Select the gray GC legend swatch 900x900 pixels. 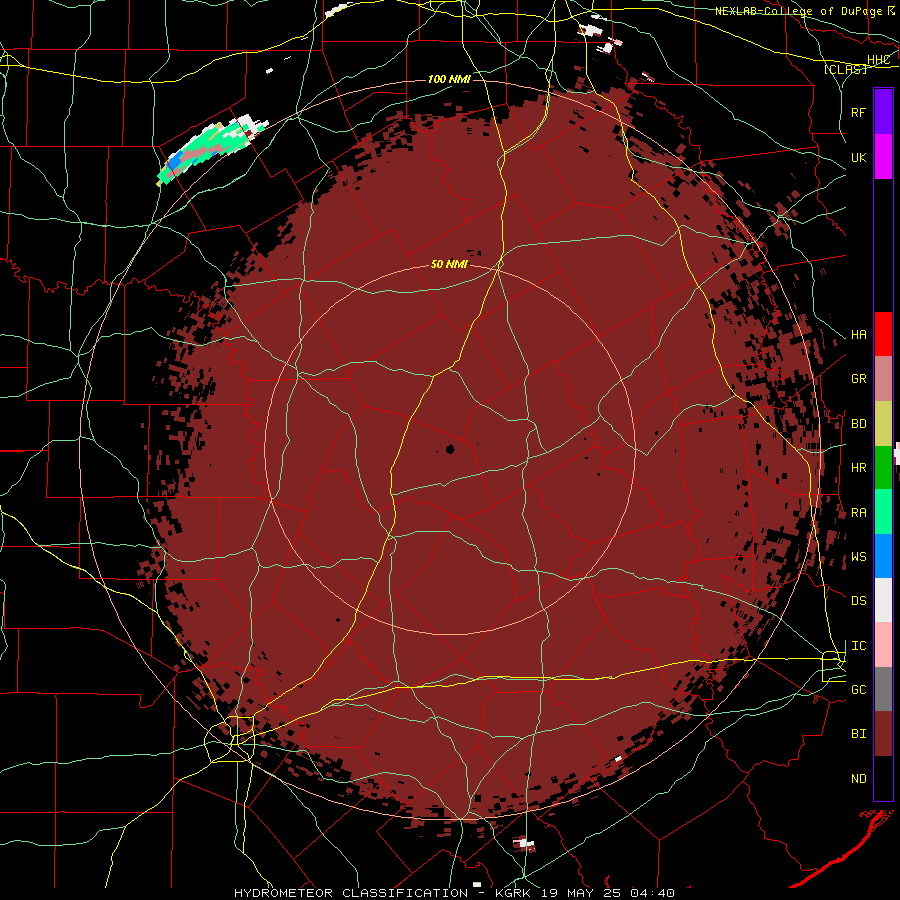(x=883, y=689)
